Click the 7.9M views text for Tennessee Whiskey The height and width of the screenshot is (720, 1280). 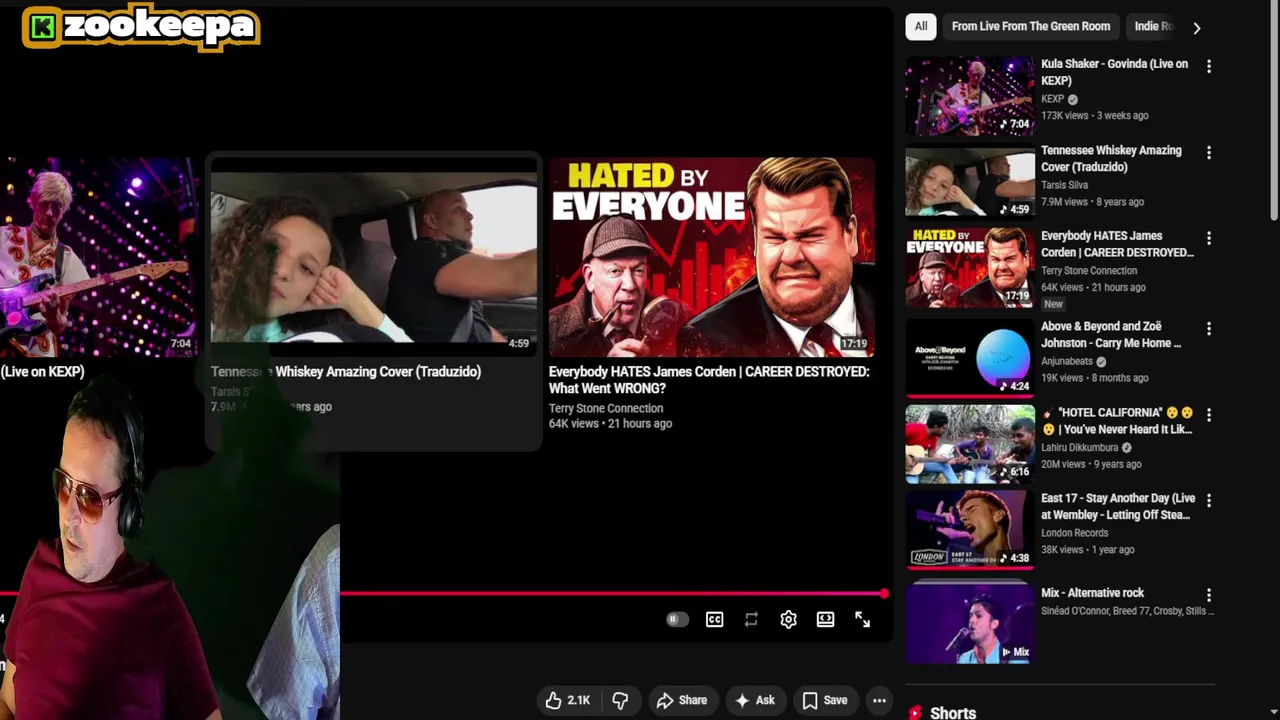pos(1064,202)
